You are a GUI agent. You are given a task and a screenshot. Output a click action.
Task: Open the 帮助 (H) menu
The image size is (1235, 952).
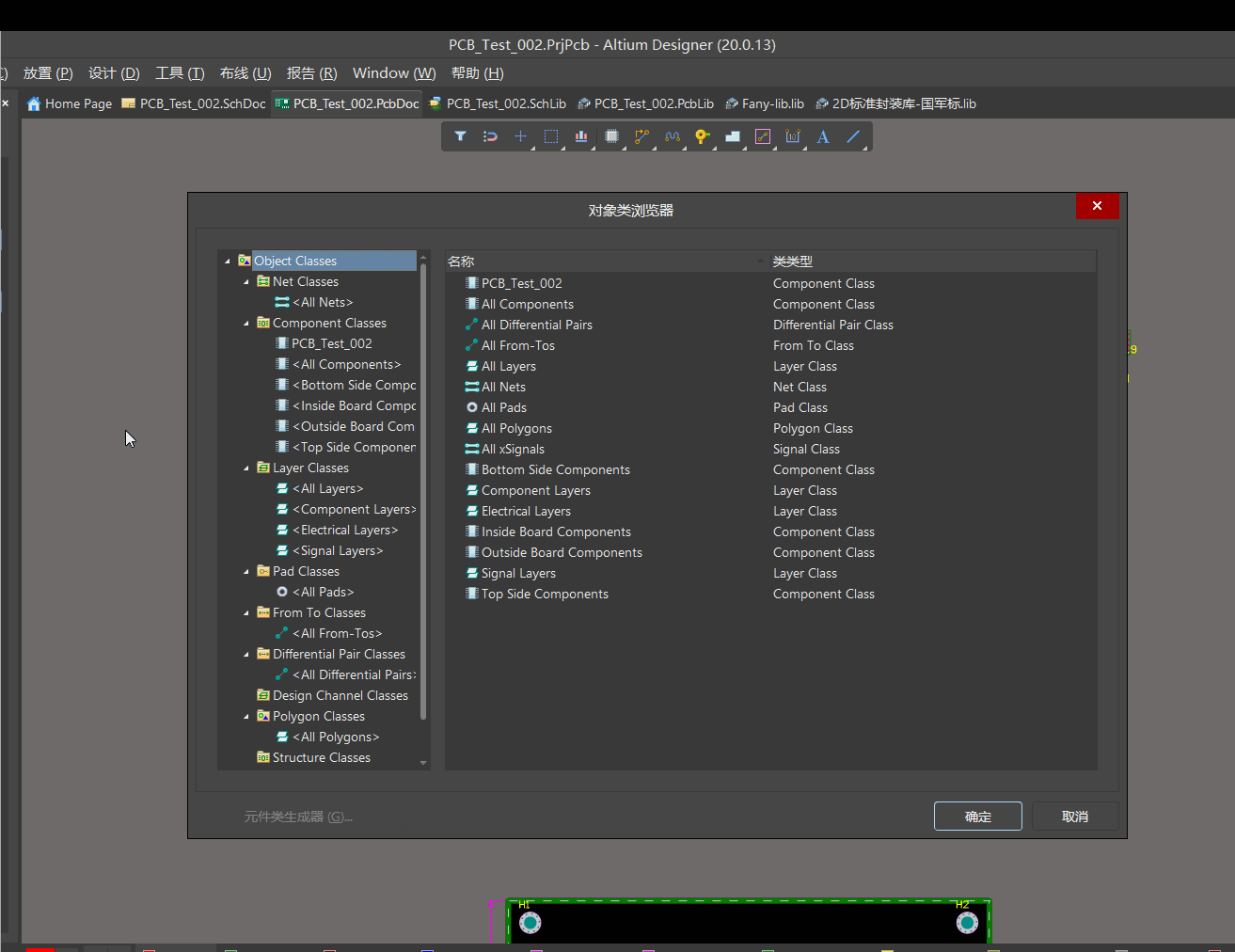[x=478, y=73]
